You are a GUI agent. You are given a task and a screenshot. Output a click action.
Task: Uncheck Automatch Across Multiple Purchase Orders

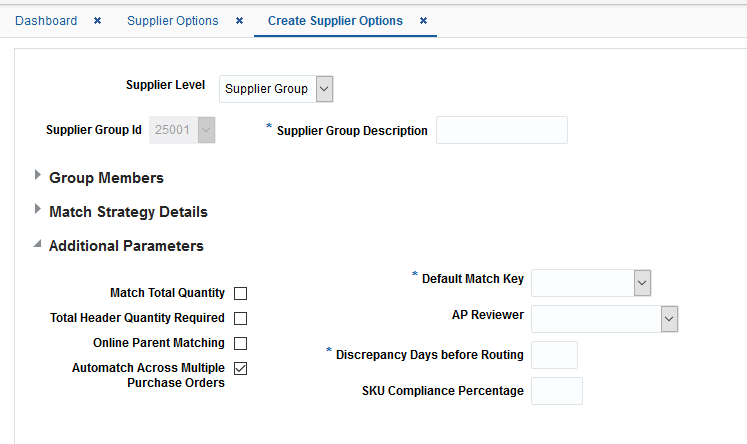[x=240, y=368]
